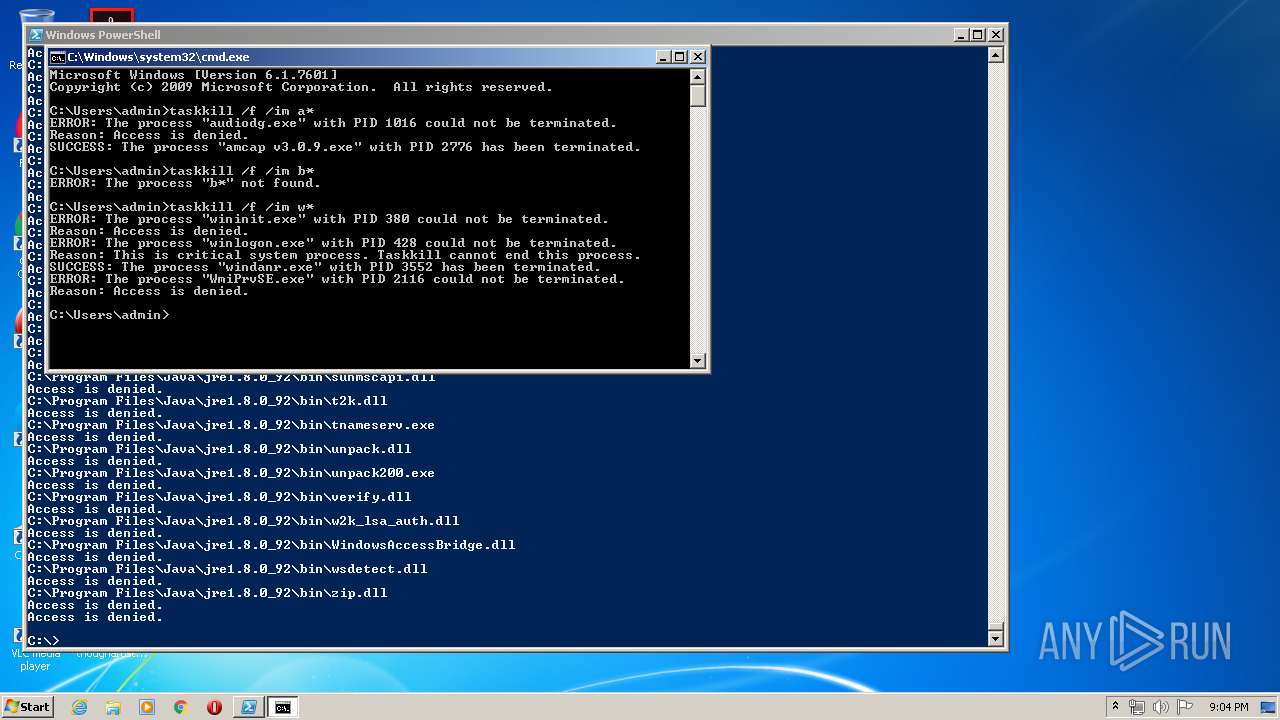
Task: Click the 'taskkill /f /im b*' command line
Action: pyautogui.click(x=182, y=171)
